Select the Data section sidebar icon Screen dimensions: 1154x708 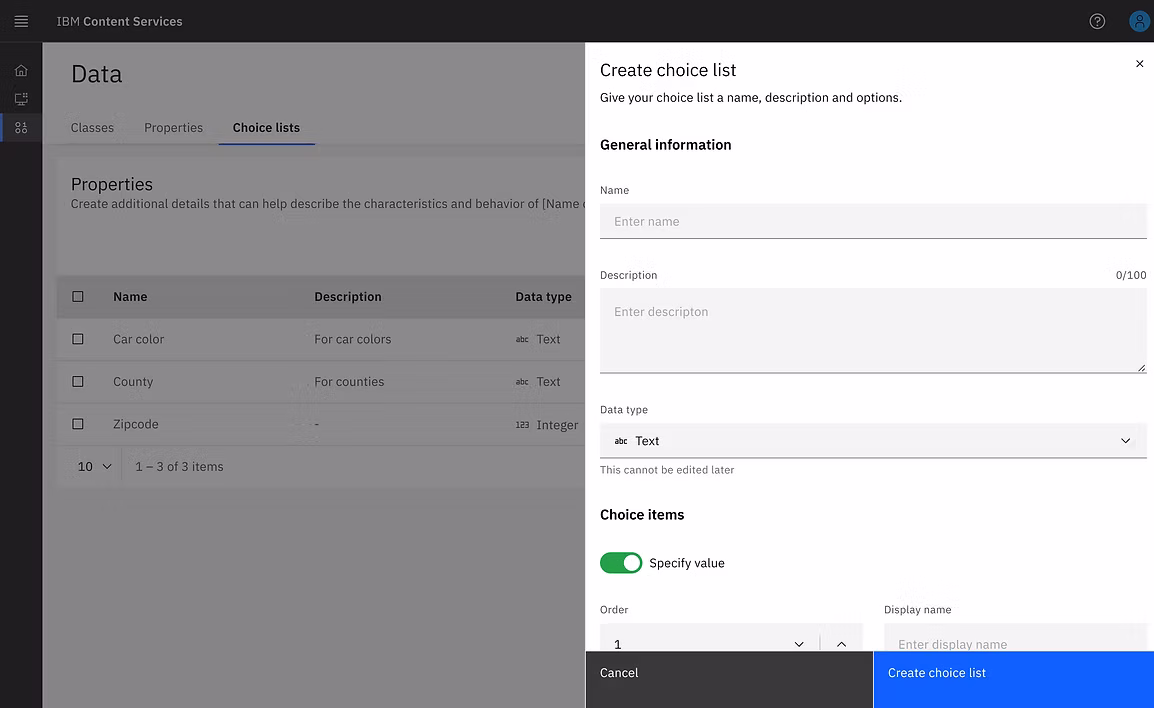[x=21, y=127]
